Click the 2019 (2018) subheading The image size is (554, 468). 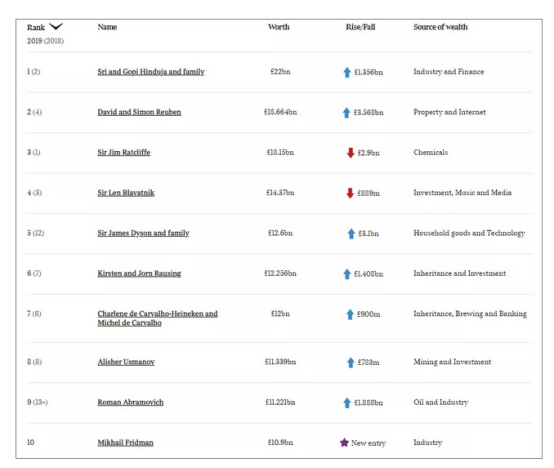pyautogui.click(x=46, y=41)
